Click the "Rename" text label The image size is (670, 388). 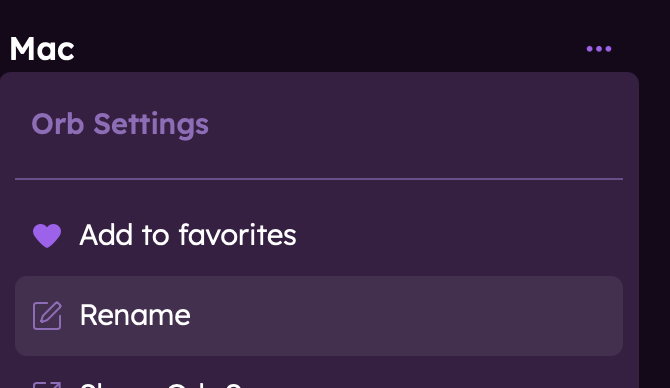pos(135,315)
